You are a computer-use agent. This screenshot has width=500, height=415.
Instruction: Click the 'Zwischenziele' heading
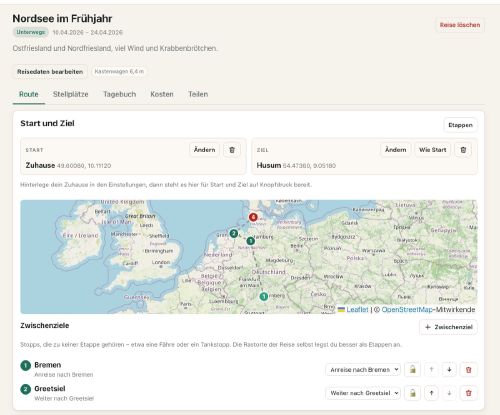(45, 325)
